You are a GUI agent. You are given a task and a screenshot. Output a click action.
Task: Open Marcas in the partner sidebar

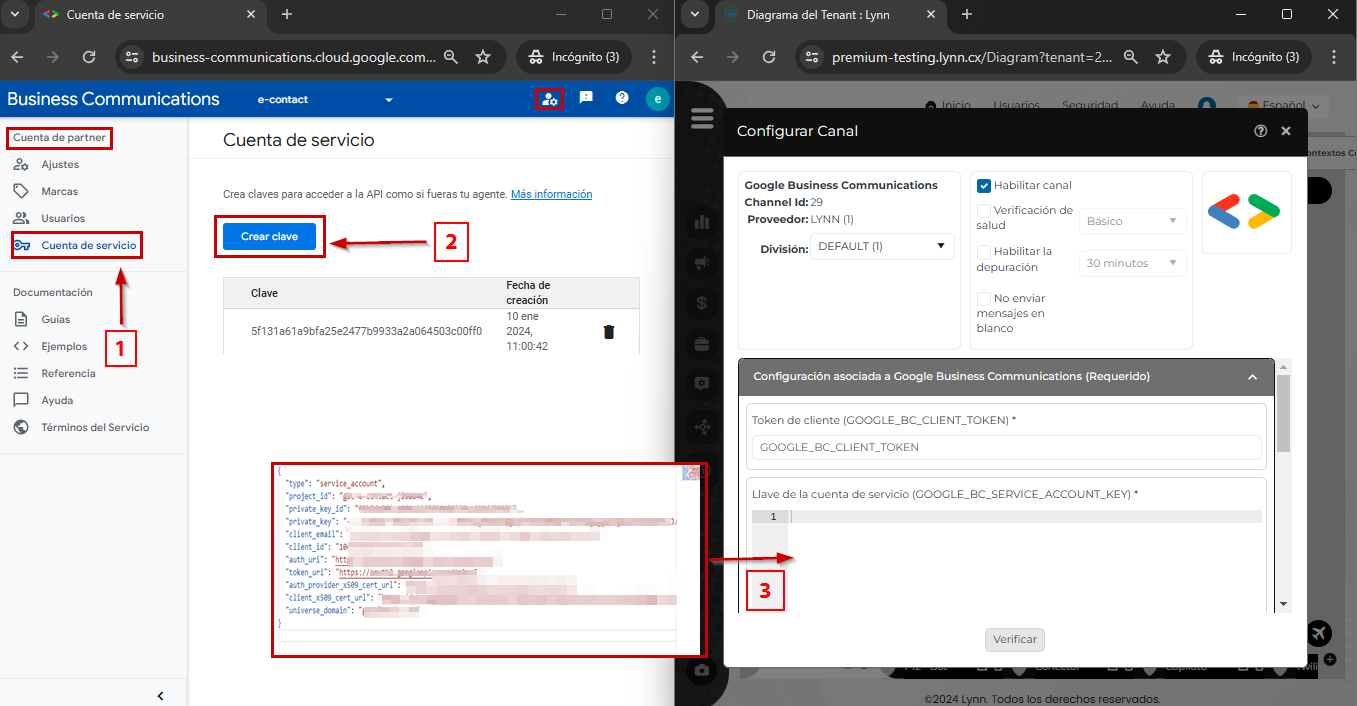(x=60, y=191)
